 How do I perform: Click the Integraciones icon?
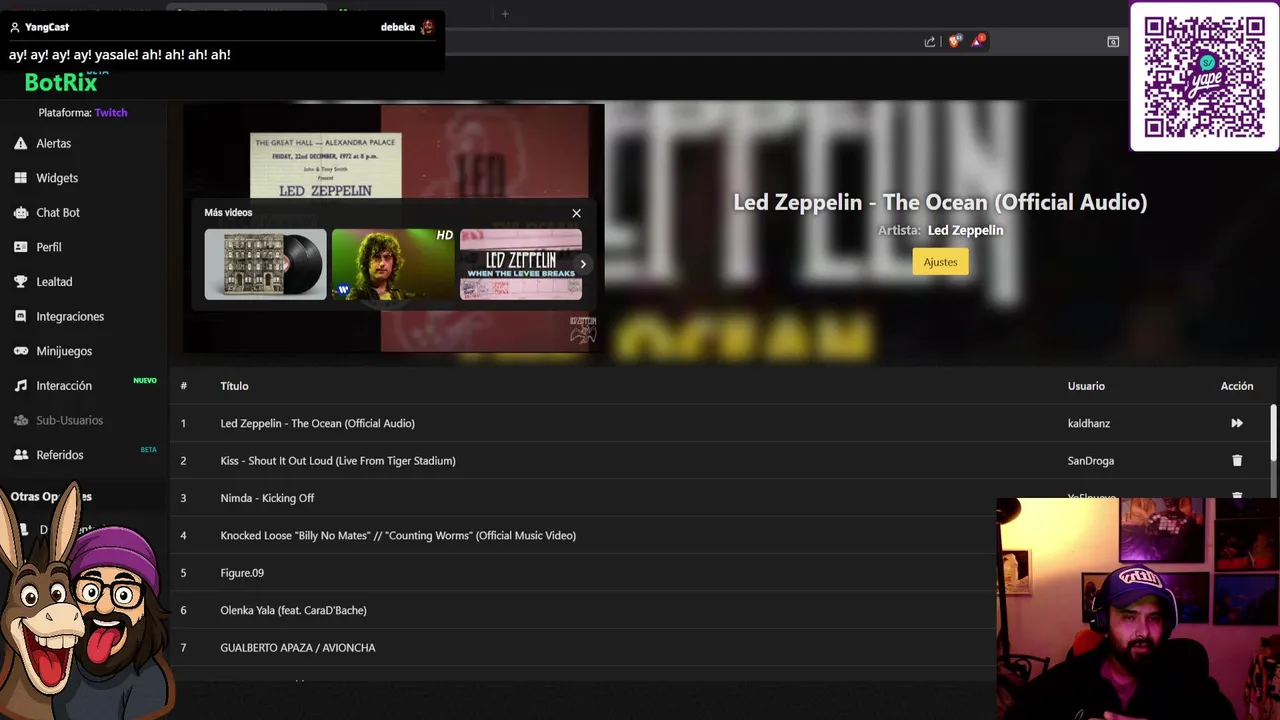(20, 316)
